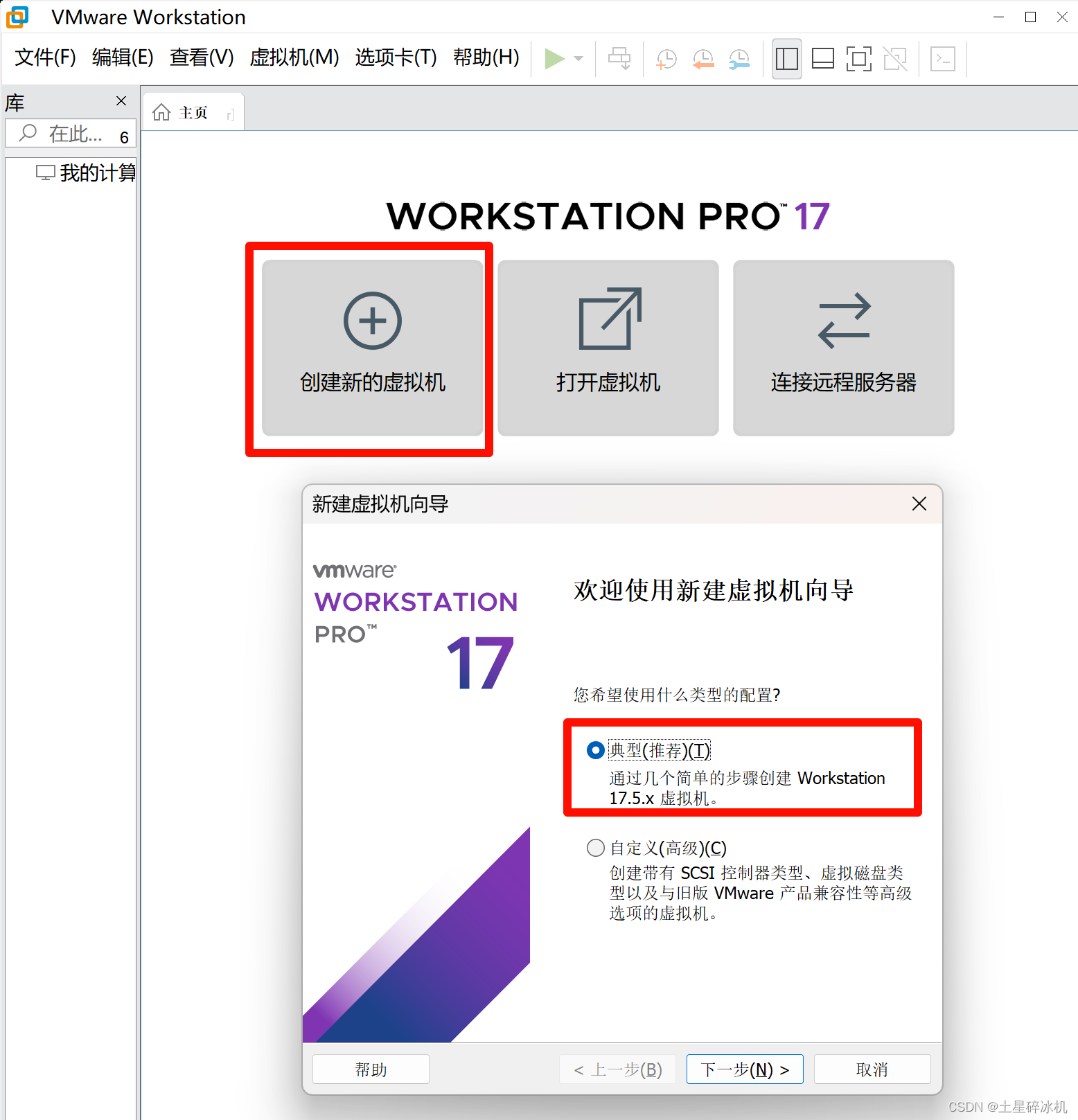Click the magnifier icon in library search
The height and width of the screenshot is (1120, 1078).
(28, 133)
